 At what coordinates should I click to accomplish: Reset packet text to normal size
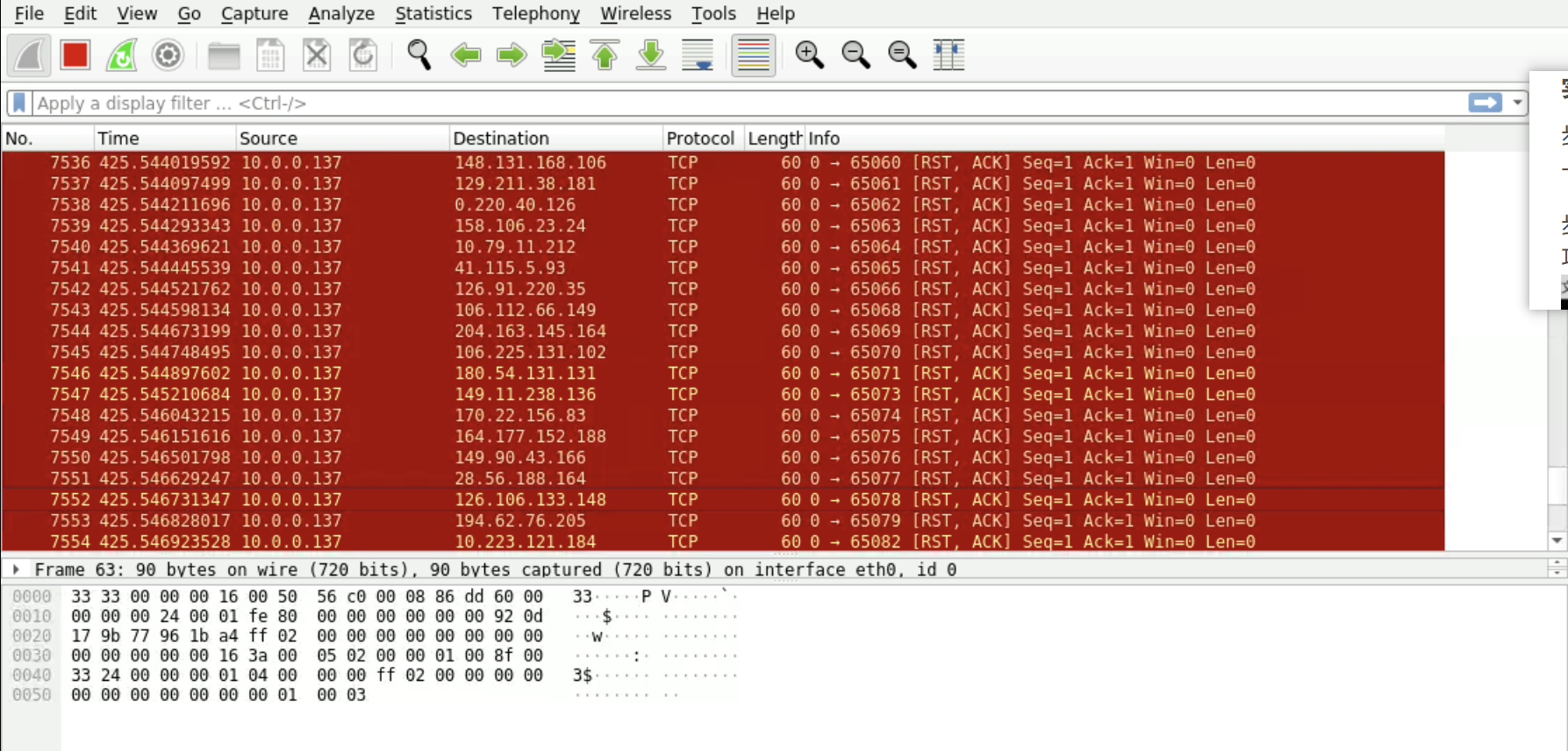point(902,55)
